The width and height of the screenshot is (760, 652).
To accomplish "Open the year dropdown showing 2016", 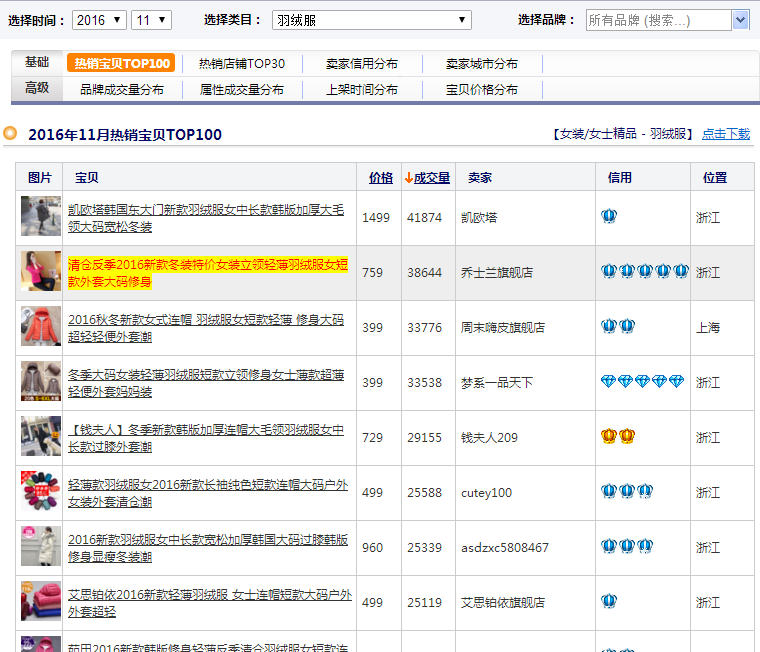I will tap(99, 20).
